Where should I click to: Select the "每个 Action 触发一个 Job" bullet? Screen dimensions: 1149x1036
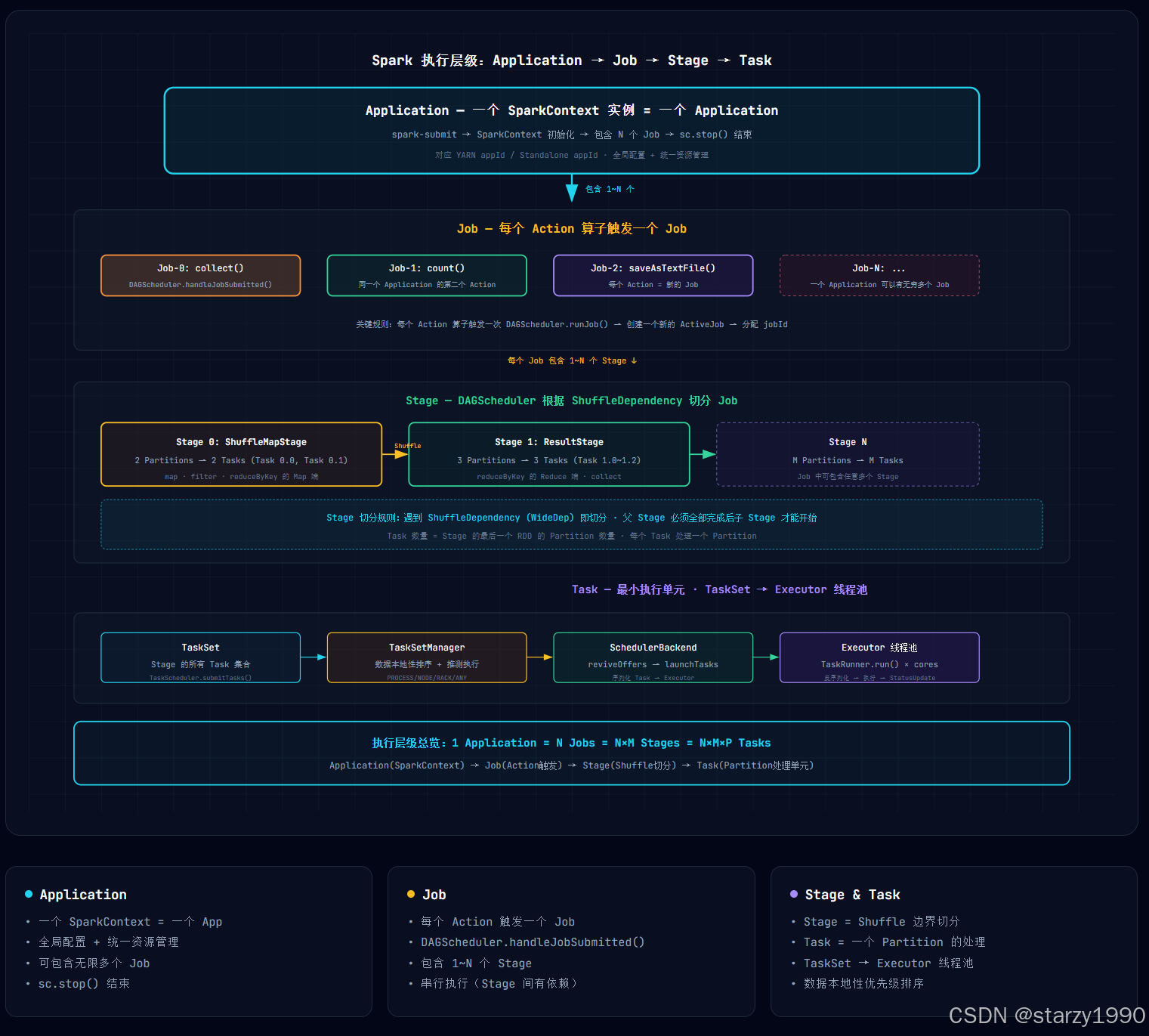click(498, 922)
